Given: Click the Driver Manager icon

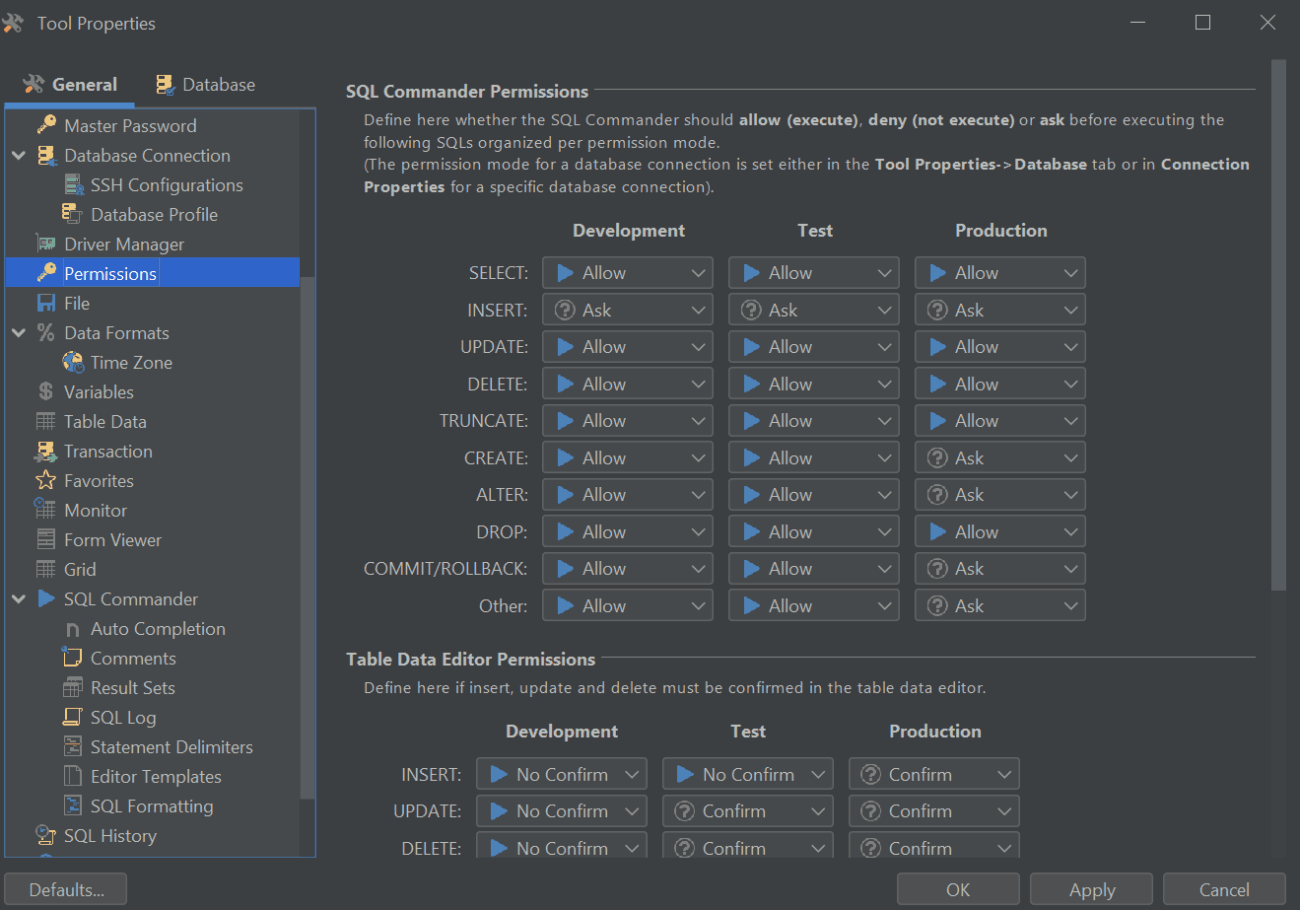Looking at the screenshot, I should point(46,244).
